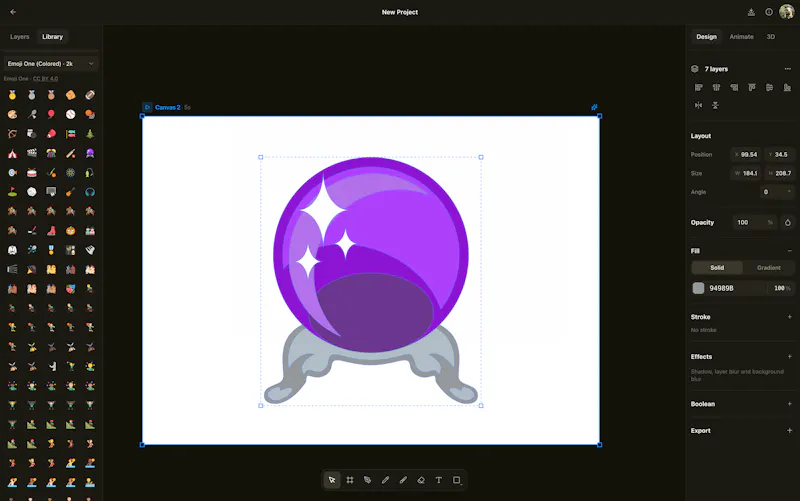Open the Rectangle shape tool
The width and height of the screenshot is (800, 501).
[457, 480]
